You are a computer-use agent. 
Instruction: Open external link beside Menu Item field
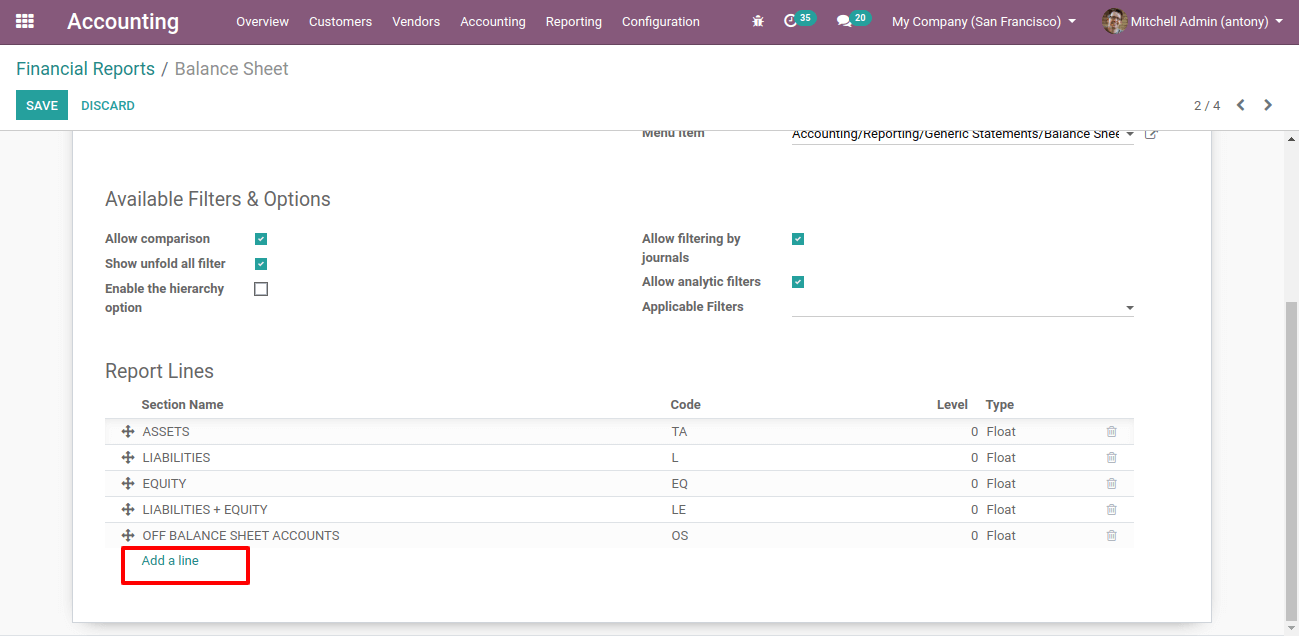coord(1151,134)
